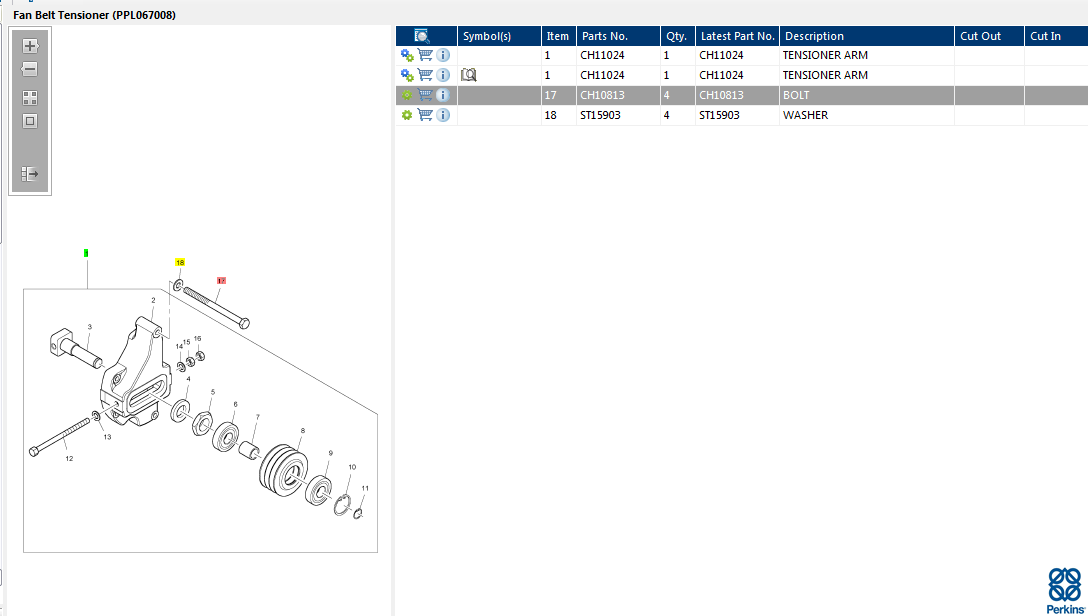Zoom out of the diagram with minus button

point(30,69)
